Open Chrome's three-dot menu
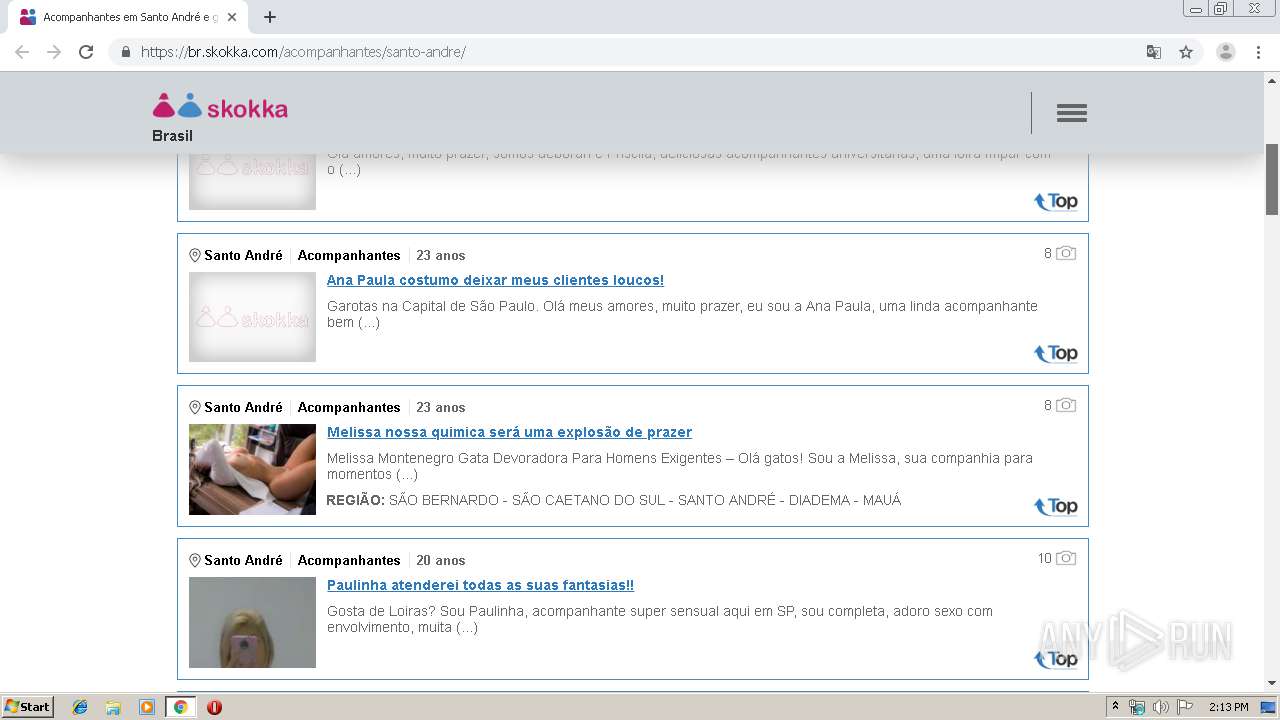 pyautogui.click(x=1258, y=52)
